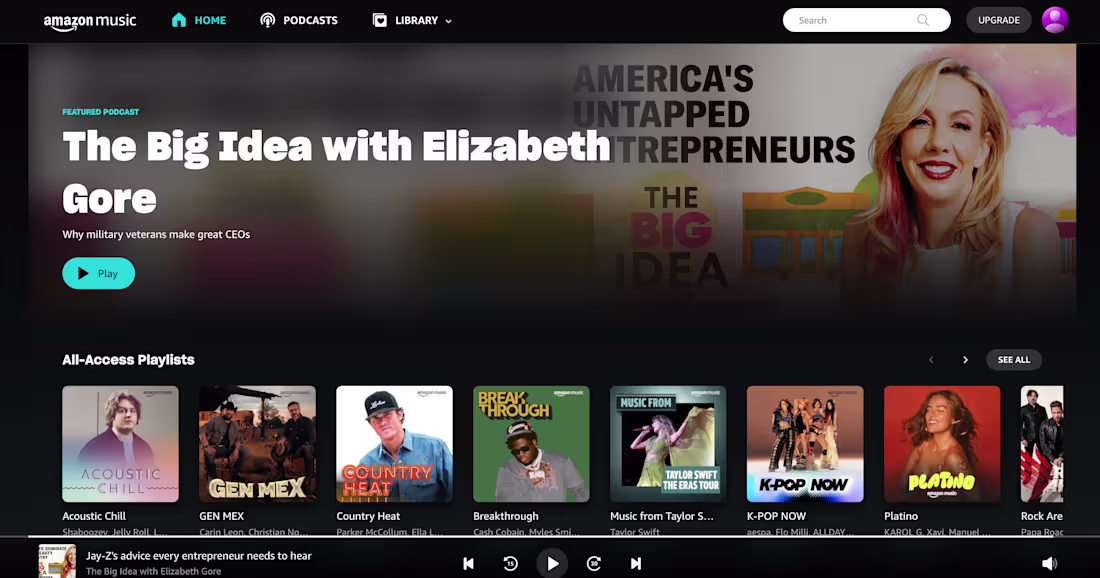This screenshot has height=578, width=1100.
Task: Toggle playback with the pause/play control
Action: point(553,563)
